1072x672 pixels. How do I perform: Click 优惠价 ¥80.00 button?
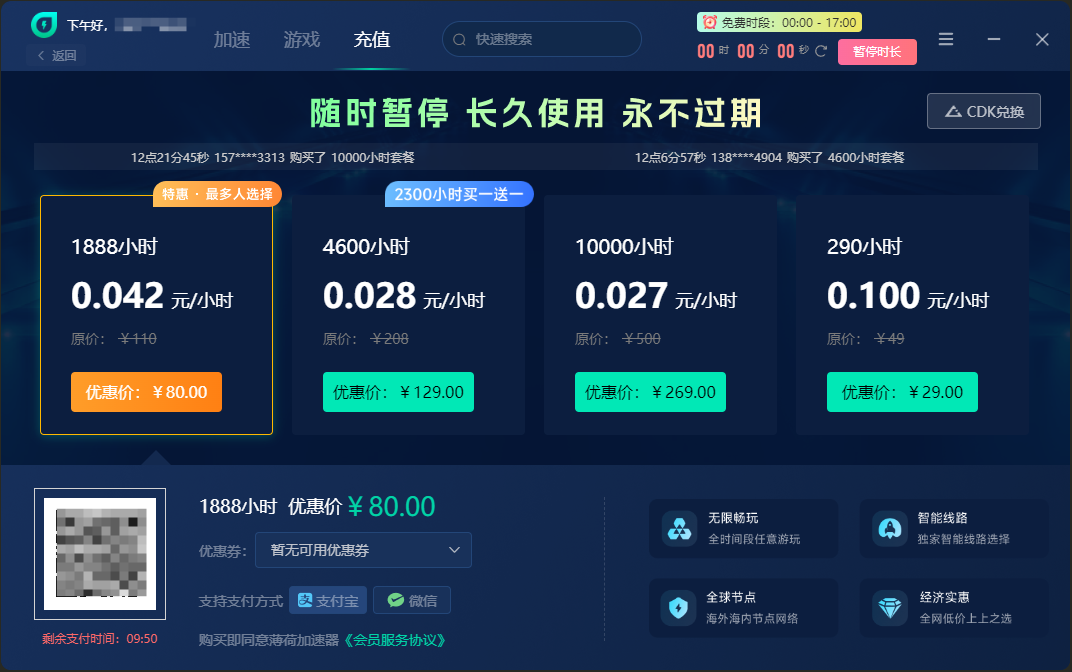(x=146, y=392)
